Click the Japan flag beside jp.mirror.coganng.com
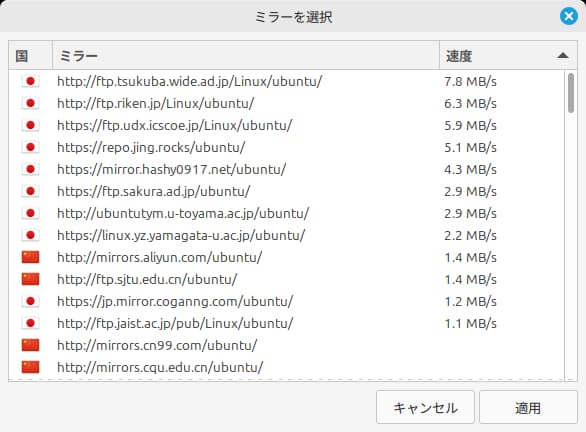Screen dimensions: 586x432 (30, 302)
